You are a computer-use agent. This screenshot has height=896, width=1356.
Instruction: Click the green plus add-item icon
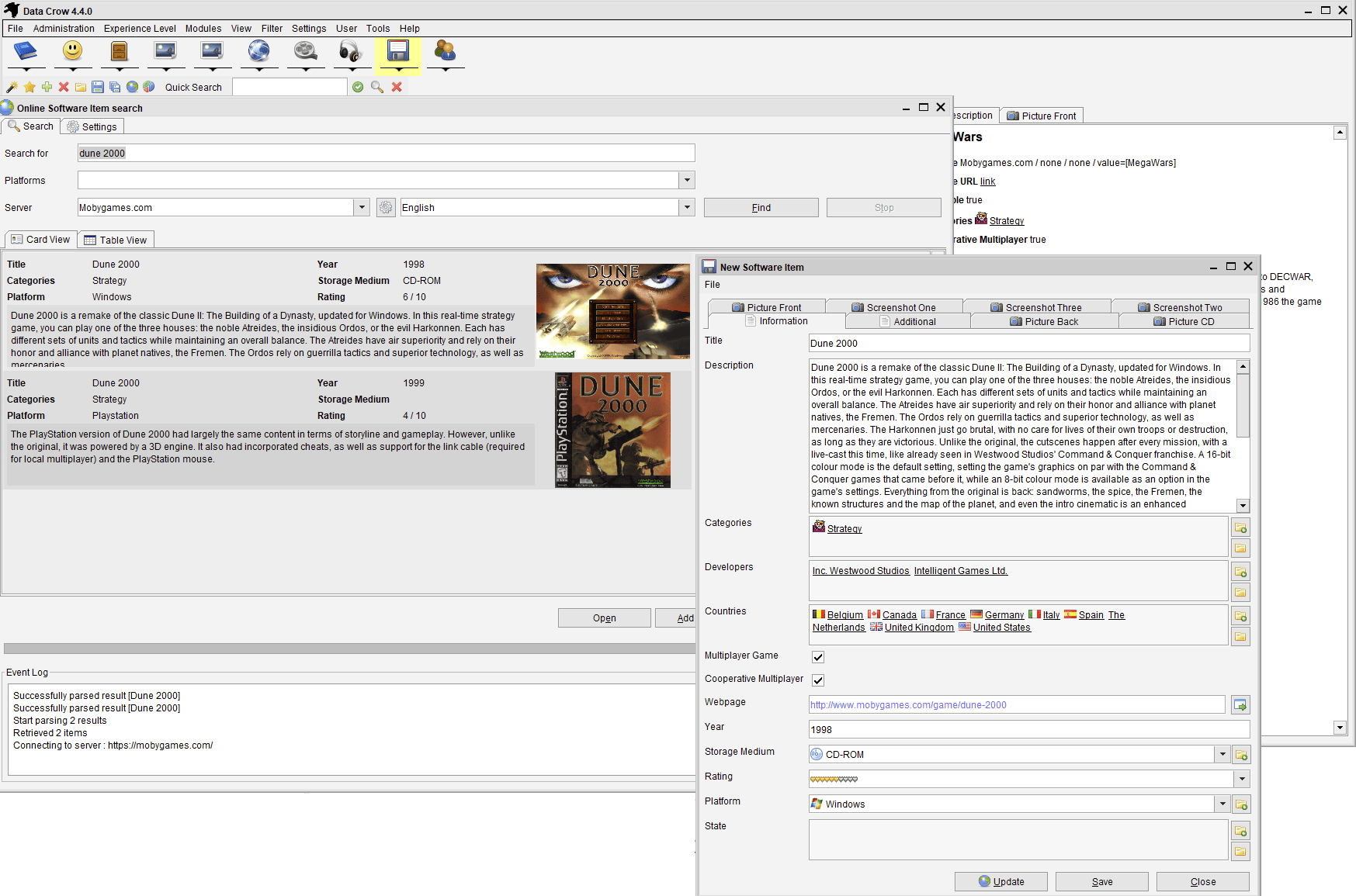[47, 87]
